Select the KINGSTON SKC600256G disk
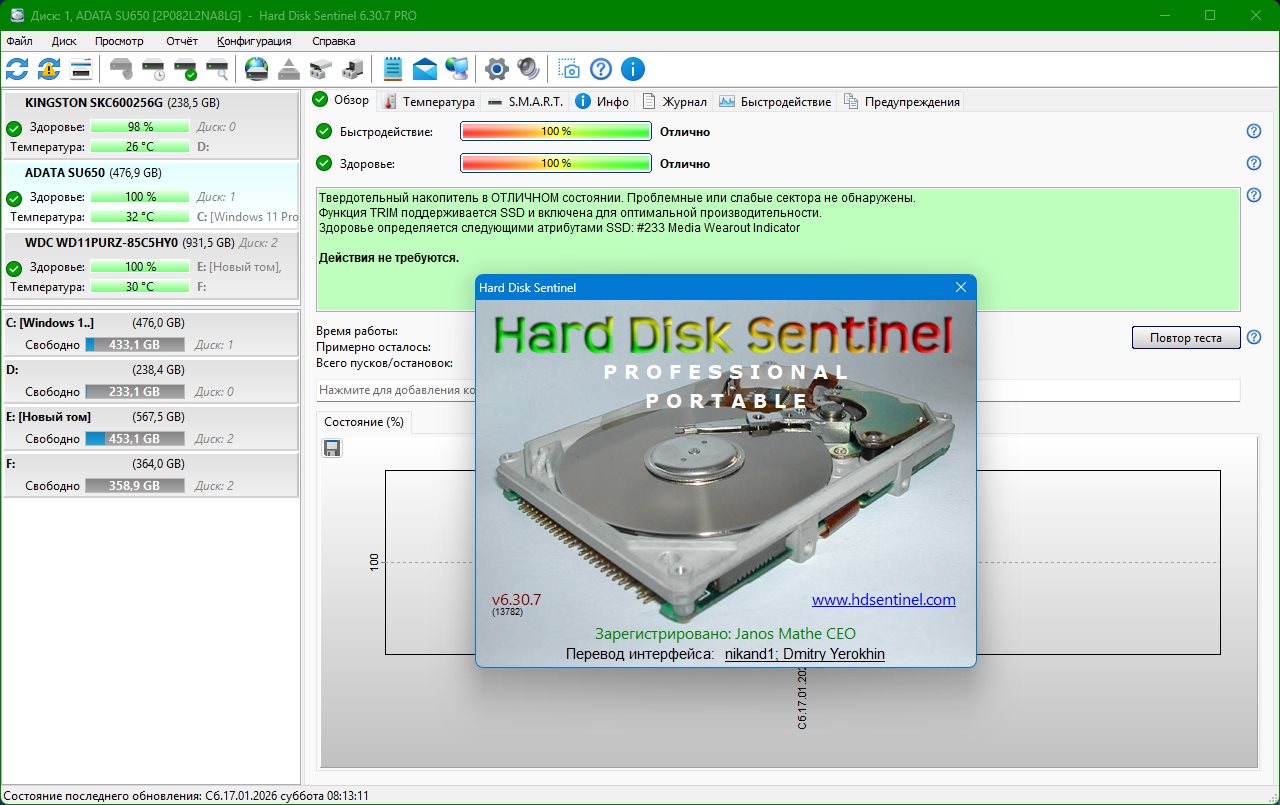The height and width of the screenshot is (805, 1280). 94,102
